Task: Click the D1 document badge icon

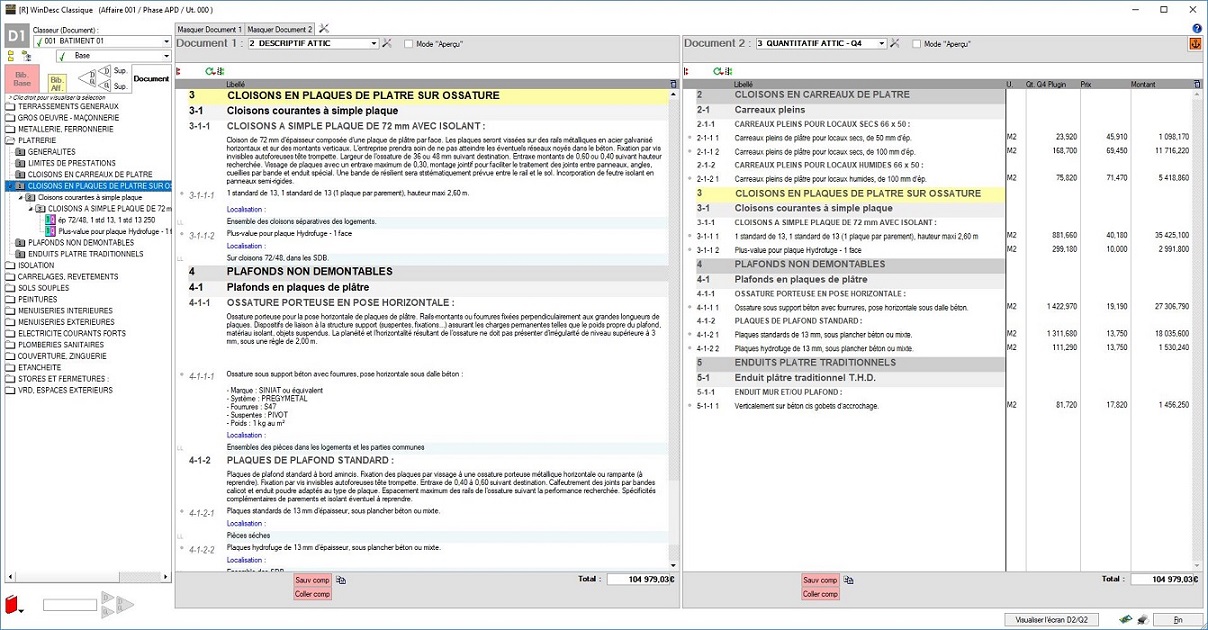Action: pos(16,36)
